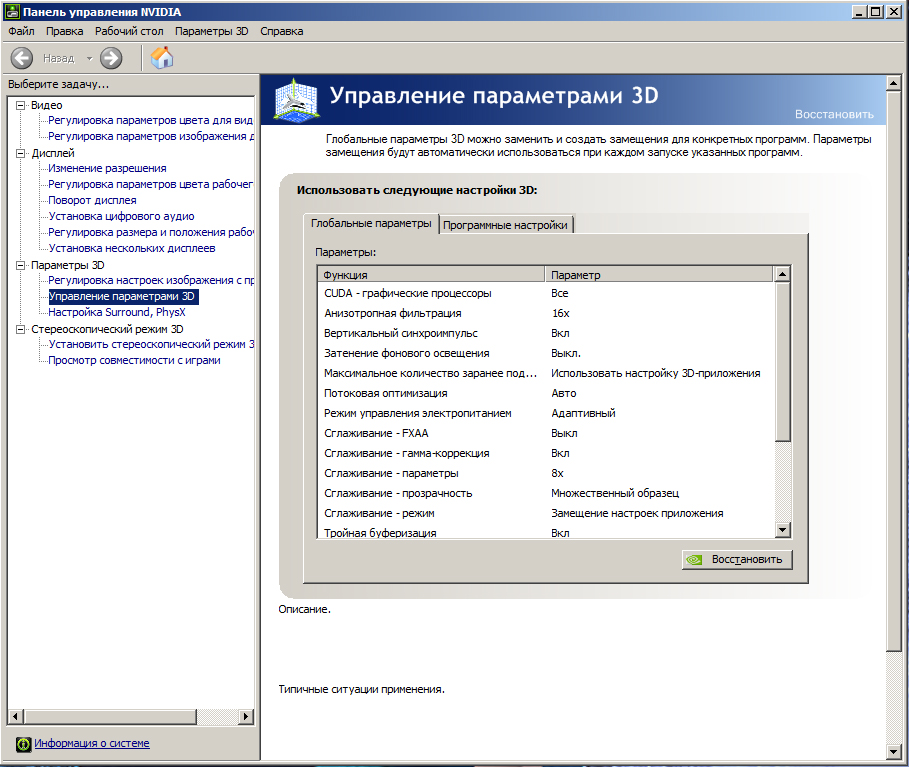This screenshot has width=909, height=767.
Task: Select the Сглаживание - FXAA row
Action: 546,433
